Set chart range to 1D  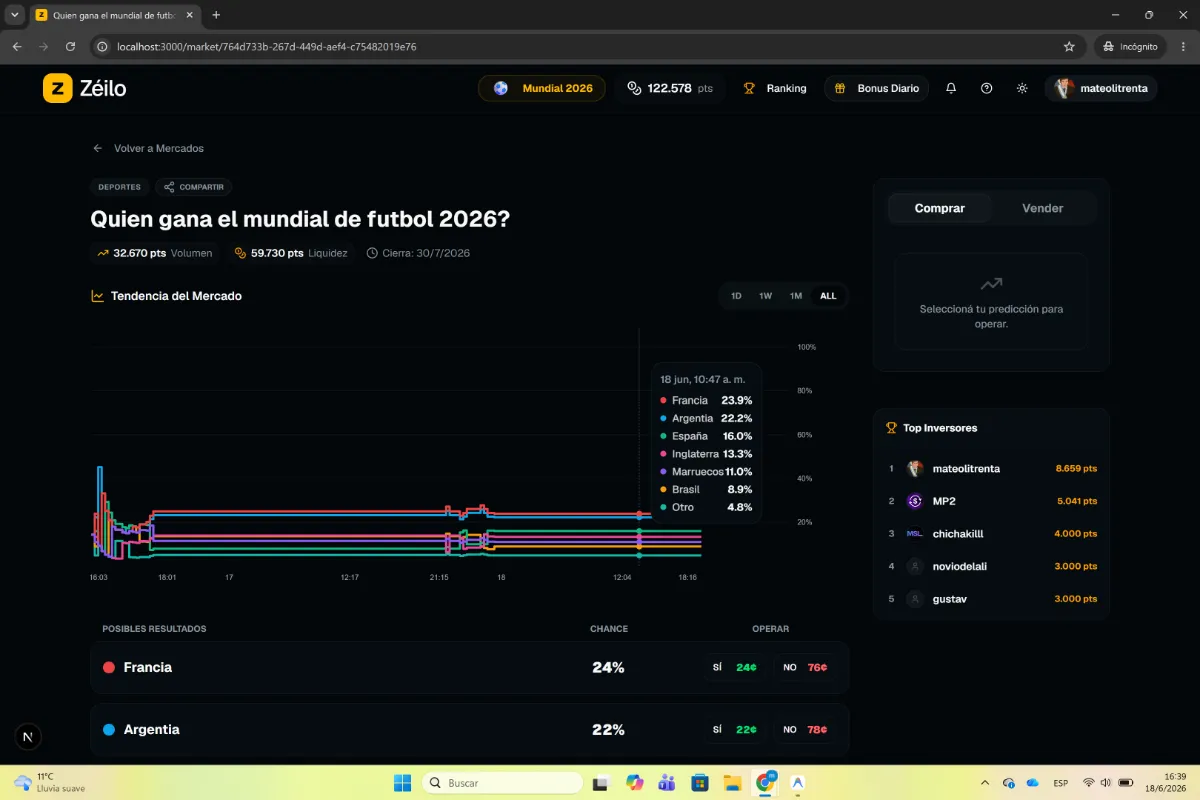(737, 296)
